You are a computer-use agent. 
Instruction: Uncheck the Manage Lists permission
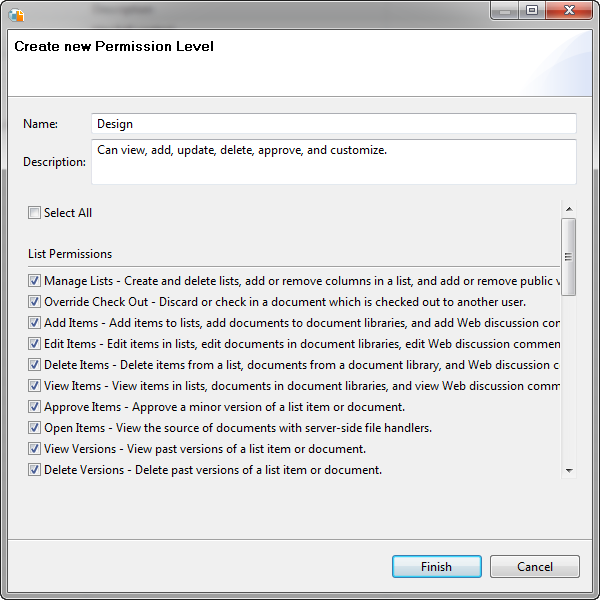pos(35,281)
